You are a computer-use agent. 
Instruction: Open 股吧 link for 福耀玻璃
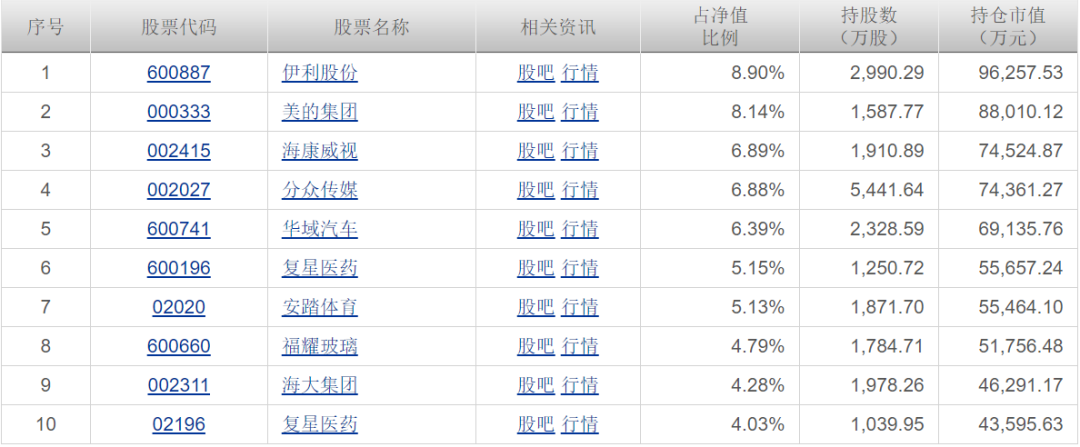tap(536, 346)
